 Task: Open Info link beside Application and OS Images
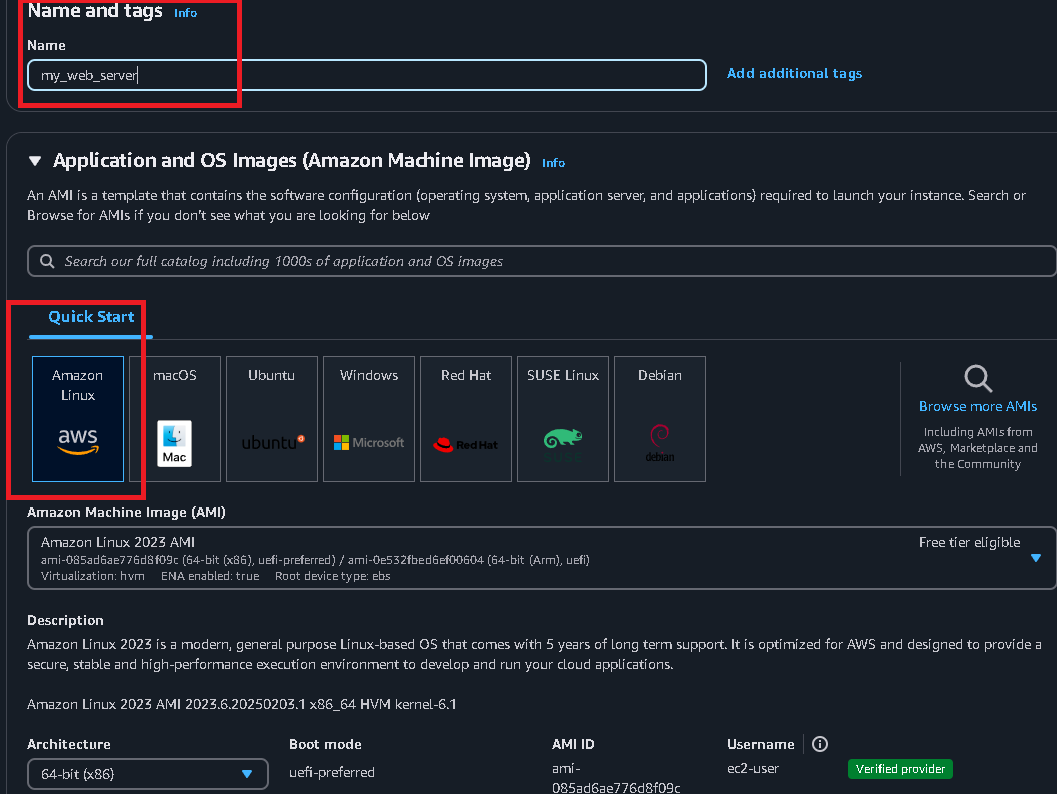point(553,162)
